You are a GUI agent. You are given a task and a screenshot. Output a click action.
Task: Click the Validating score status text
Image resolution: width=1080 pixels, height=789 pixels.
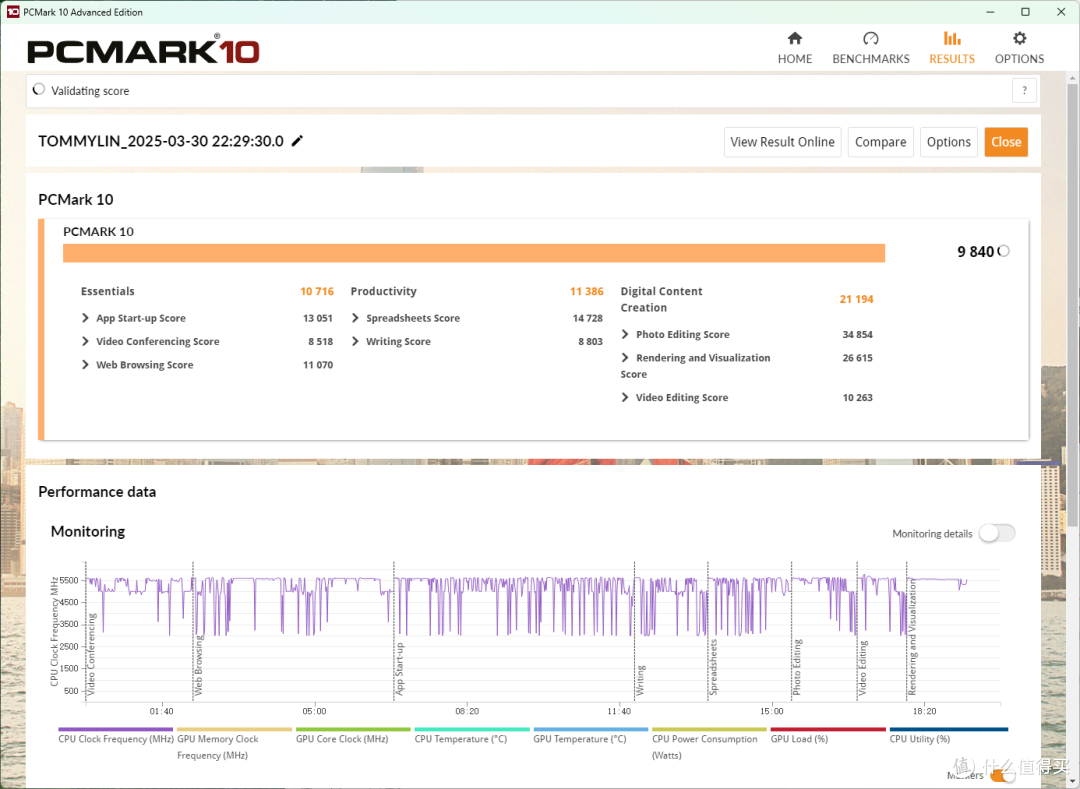[90, 91]
